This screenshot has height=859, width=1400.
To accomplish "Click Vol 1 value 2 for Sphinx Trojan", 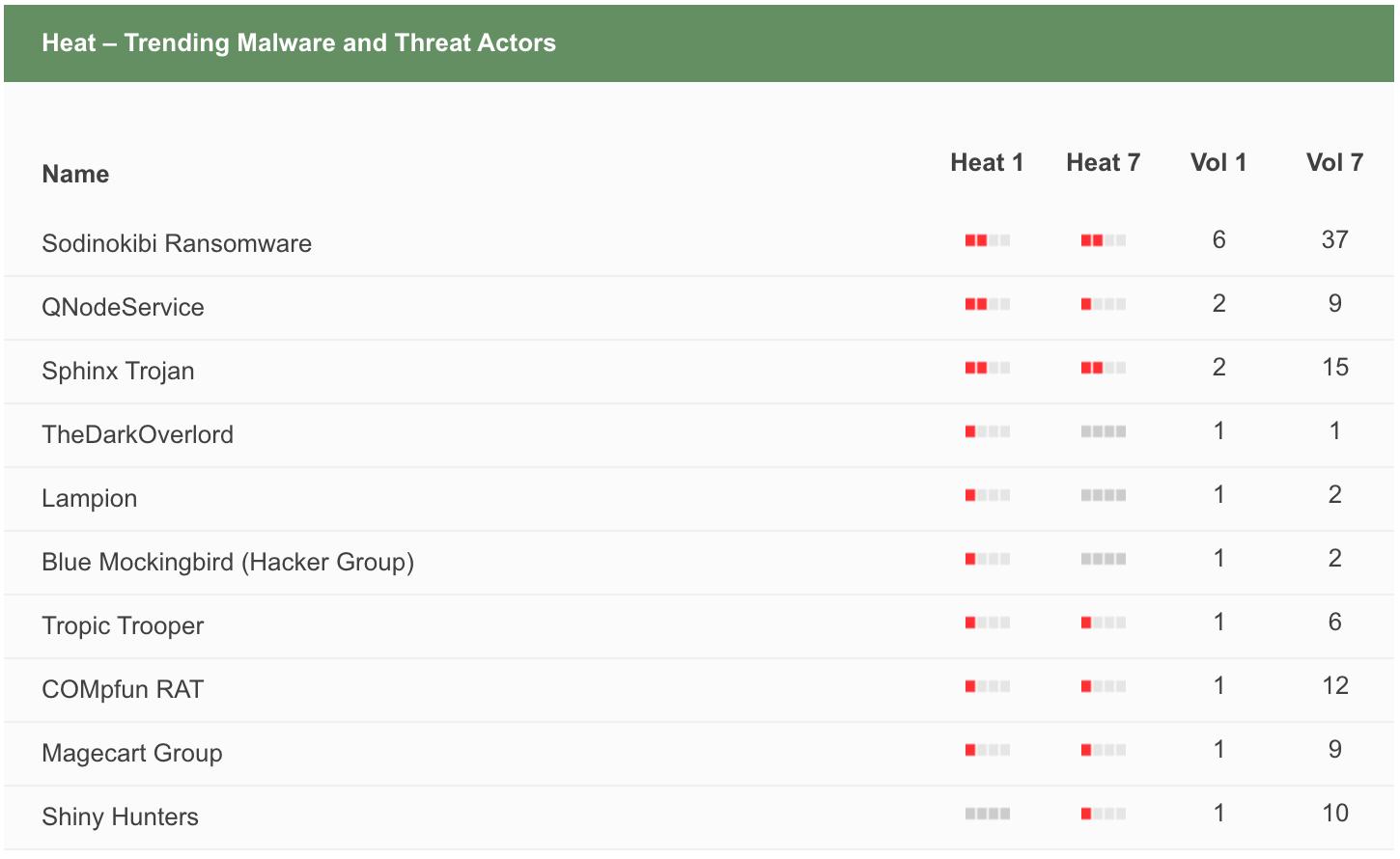I will pyautogui.click(x=1218, y=367).
